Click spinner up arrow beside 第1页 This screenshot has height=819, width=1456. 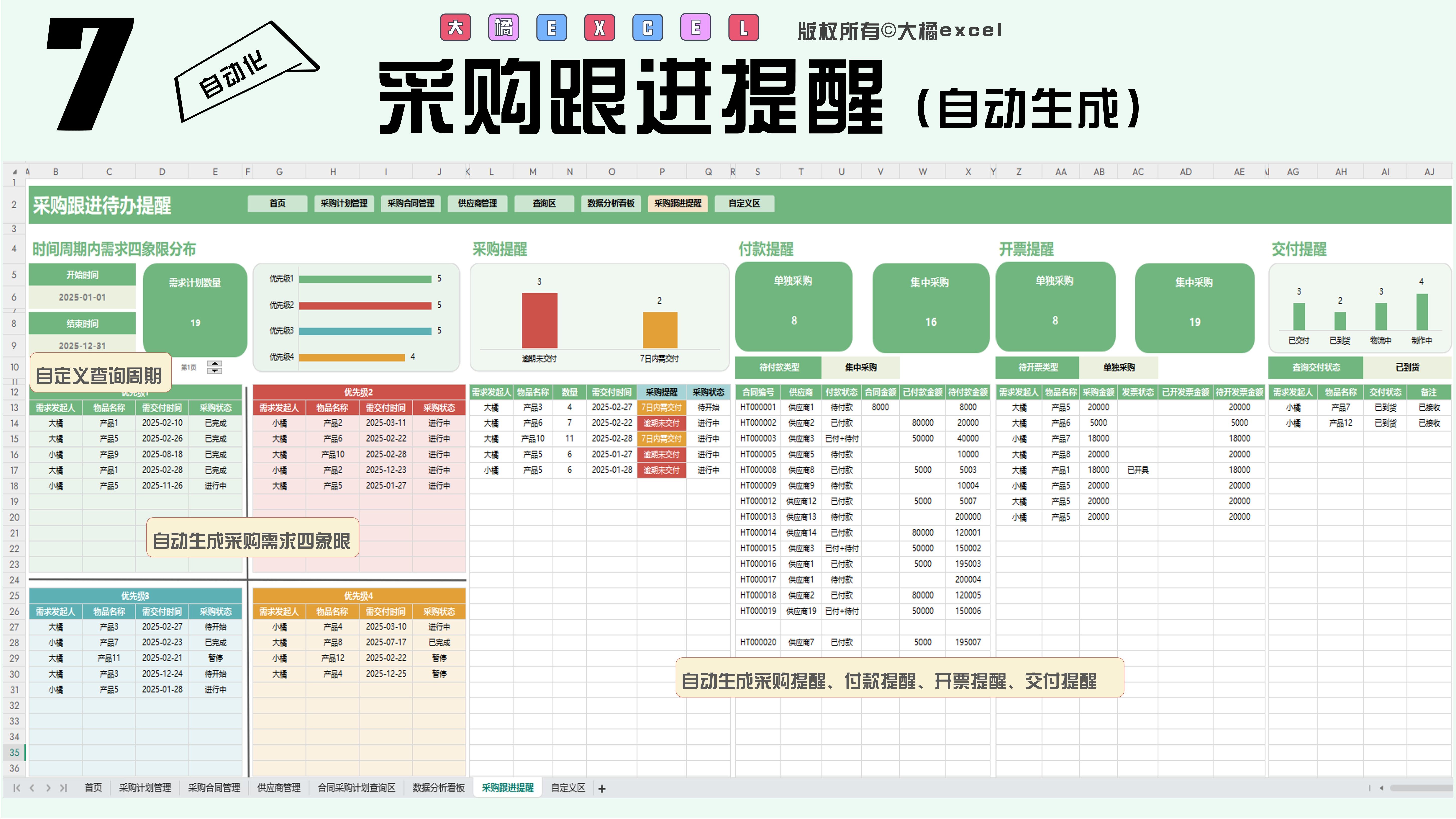pos(214,363)
